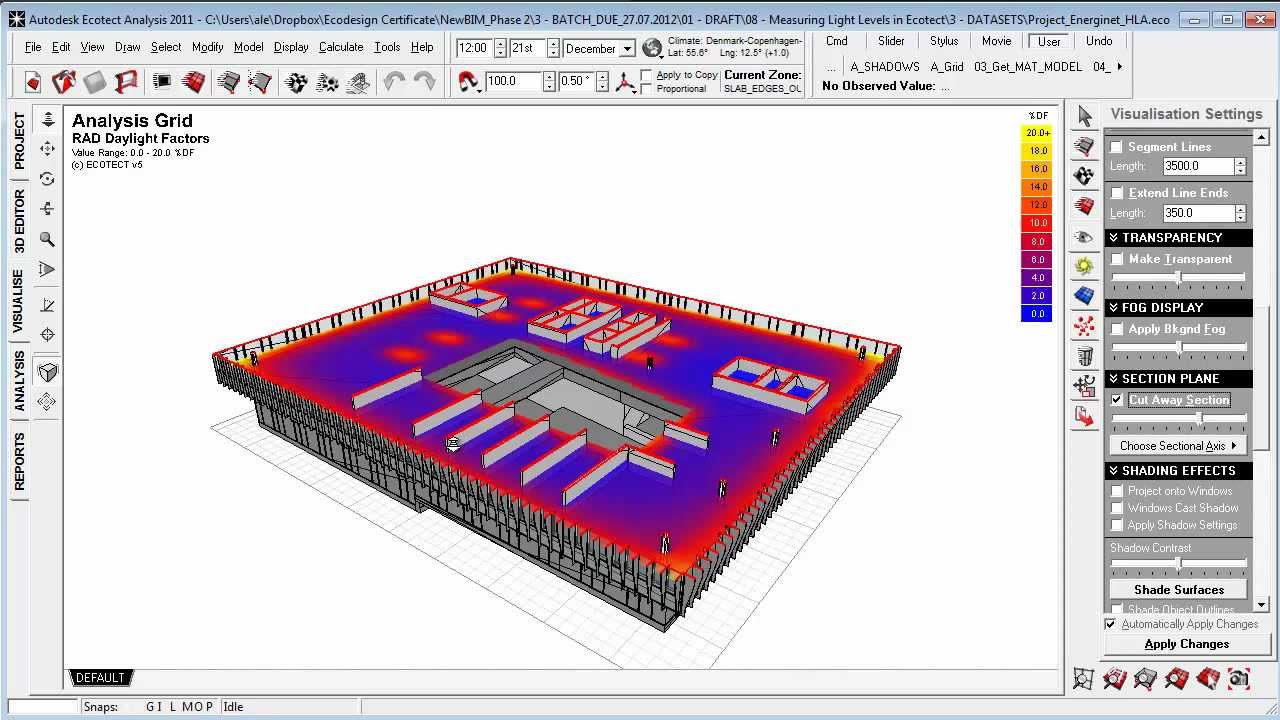Click the Slider button in top panel
1280x720 pixels.
coord(891,41)
